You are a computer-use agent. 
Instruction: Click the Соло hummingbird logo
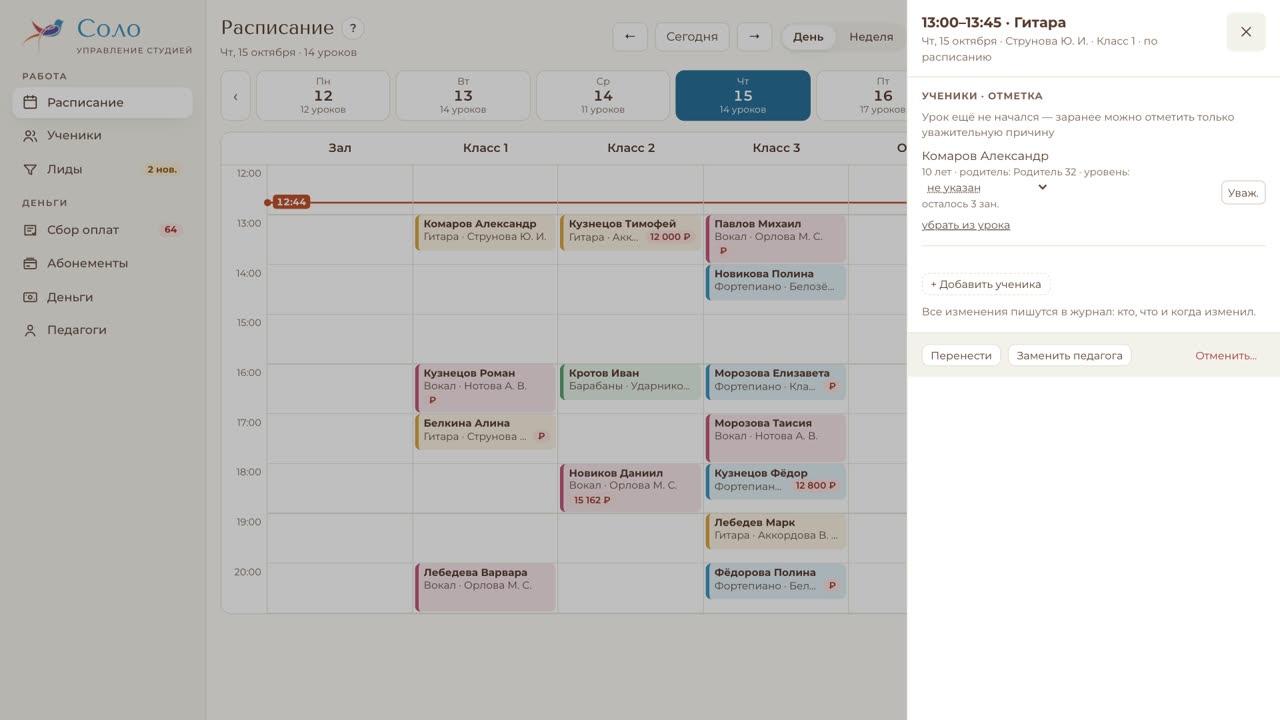[44, 34]
